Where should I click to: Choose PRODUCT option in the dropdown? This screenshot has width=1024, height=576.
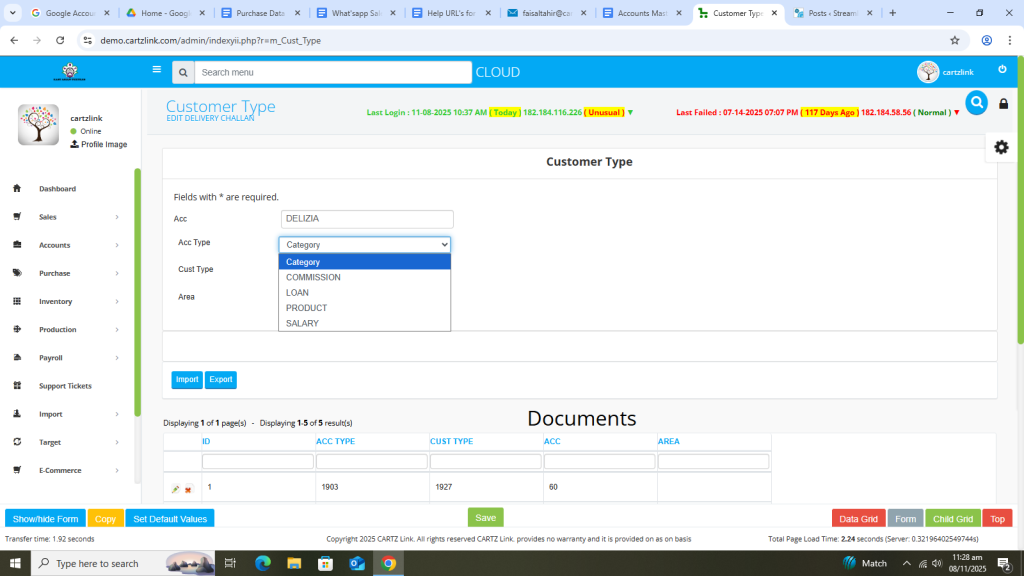[306, 308]
